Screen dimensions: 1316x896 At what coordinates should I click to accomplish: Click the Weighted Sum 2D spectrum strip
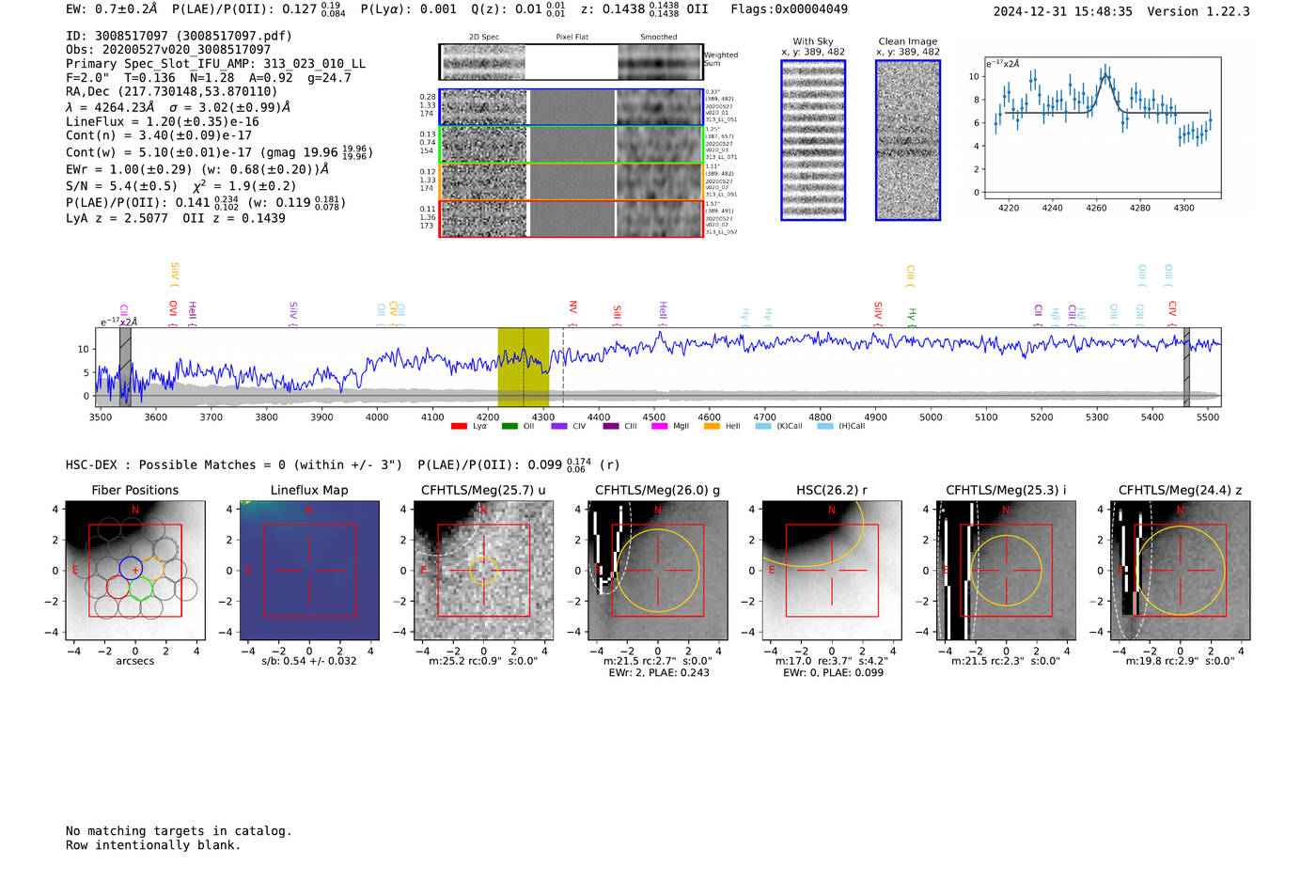coord(571,62)
